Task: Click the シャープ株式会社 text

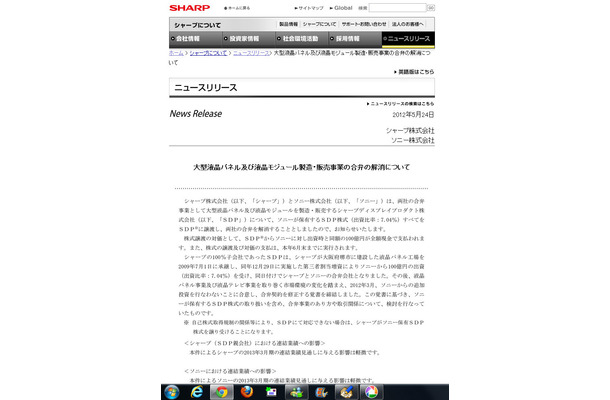Action: (x=410, y=130)
